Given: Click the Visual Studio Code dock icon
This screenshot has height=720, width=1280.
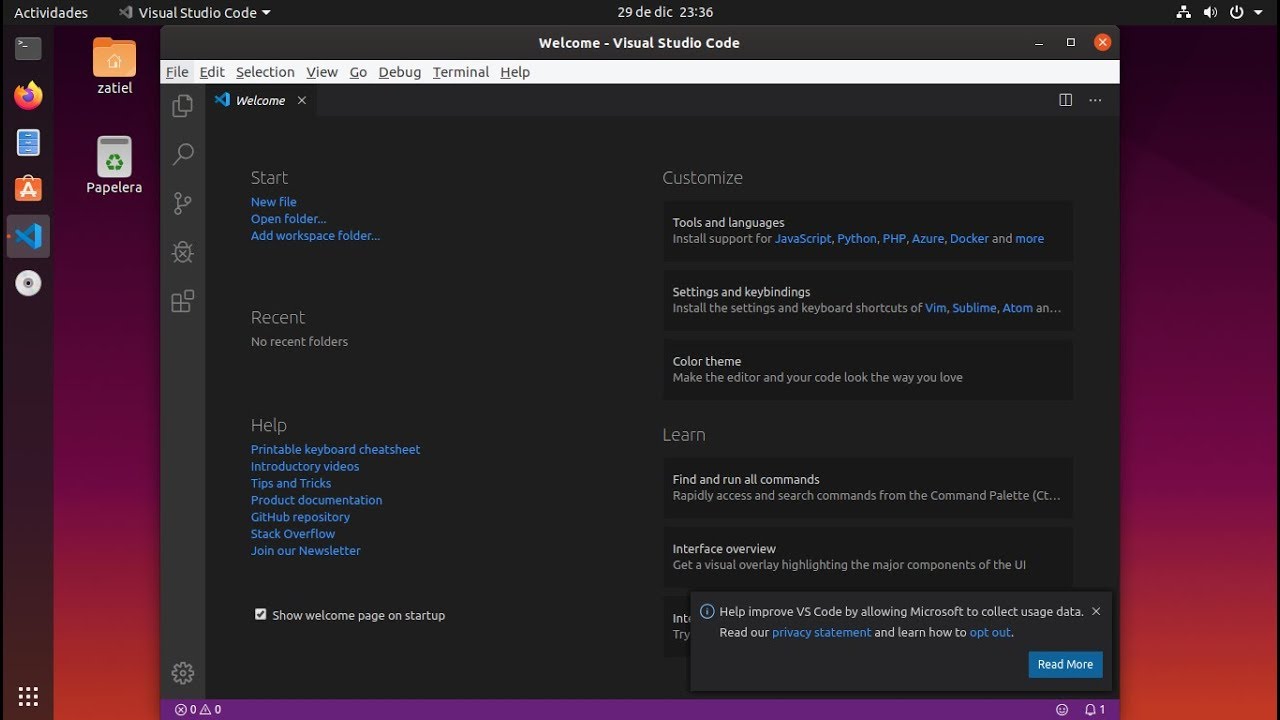Looking at the screenshot, I should [28, 237].
